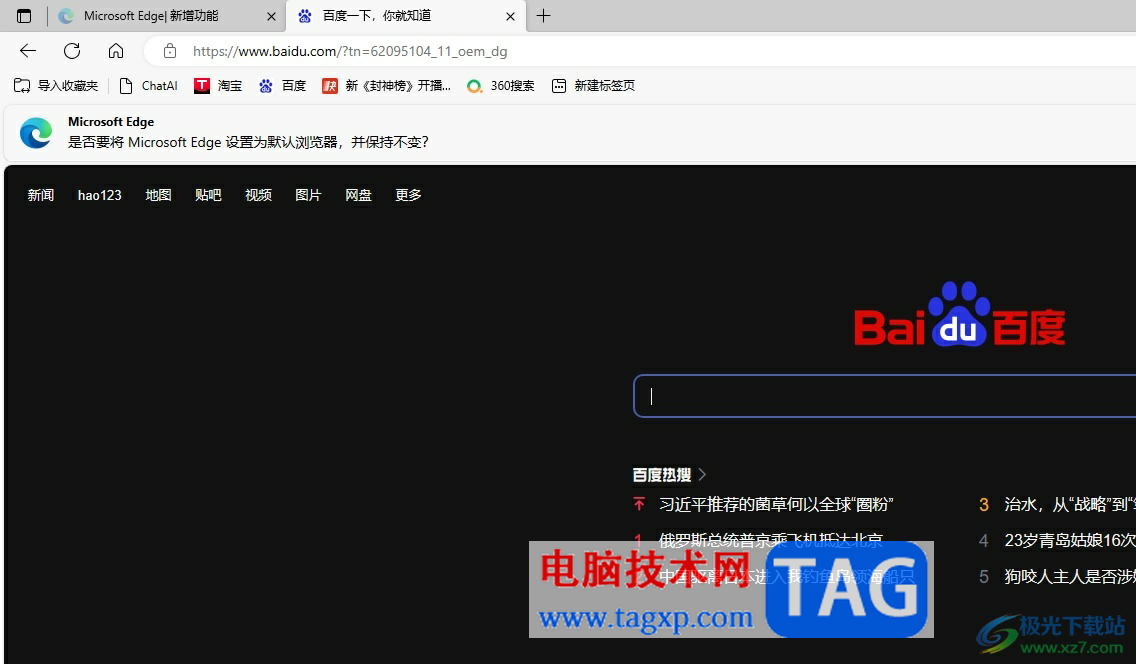Open the ChatAI bookmark
1136x664 pixels.
[x=149, y=85]
